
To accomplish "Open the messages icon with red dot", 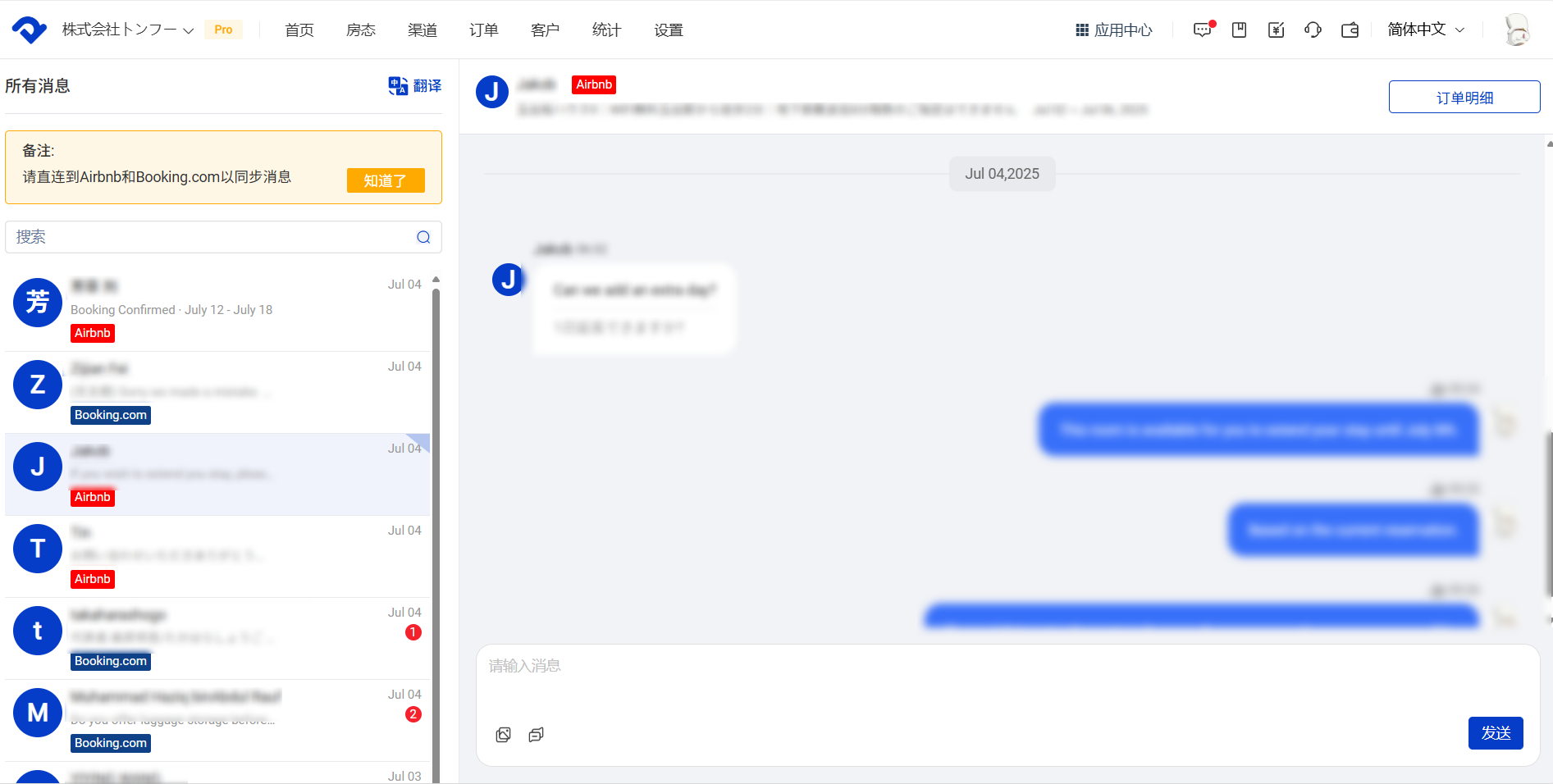I will point(1204,30).
